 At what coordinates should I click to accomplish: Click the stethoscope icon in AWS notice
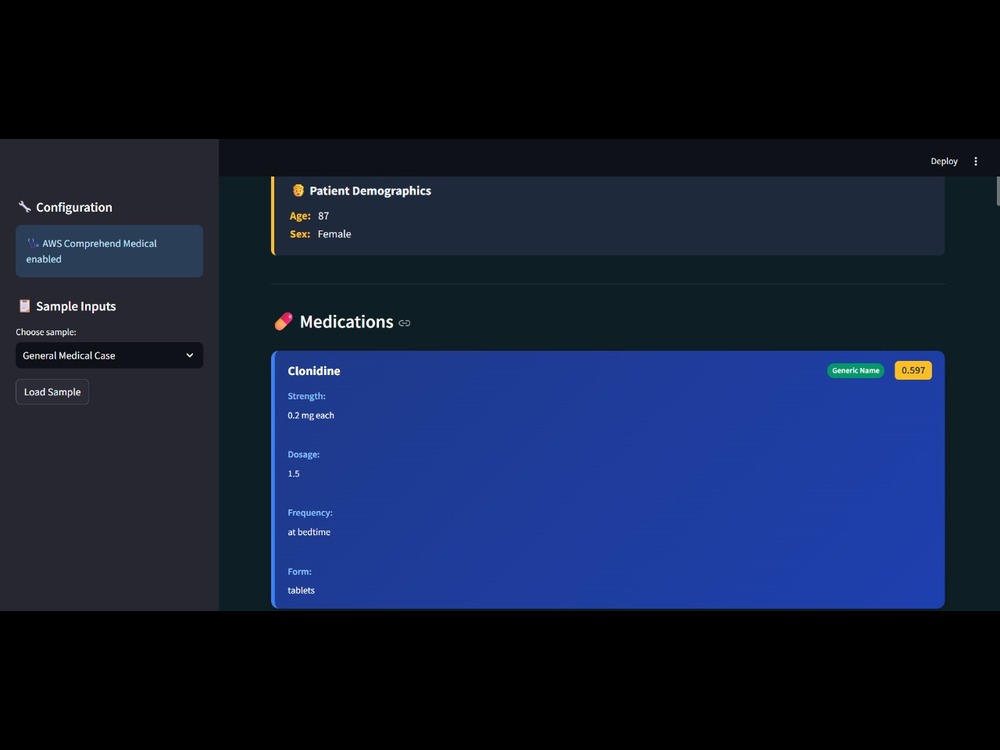tap(33, 243)
